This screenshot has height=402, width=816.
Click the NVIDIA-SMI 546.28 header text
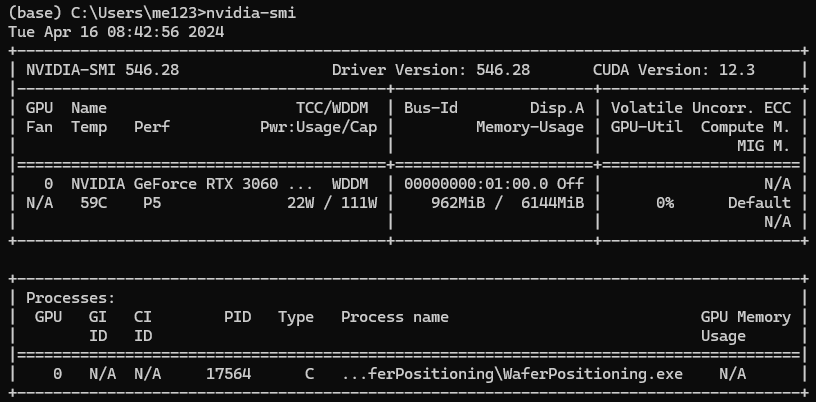[x=103, y=70]
